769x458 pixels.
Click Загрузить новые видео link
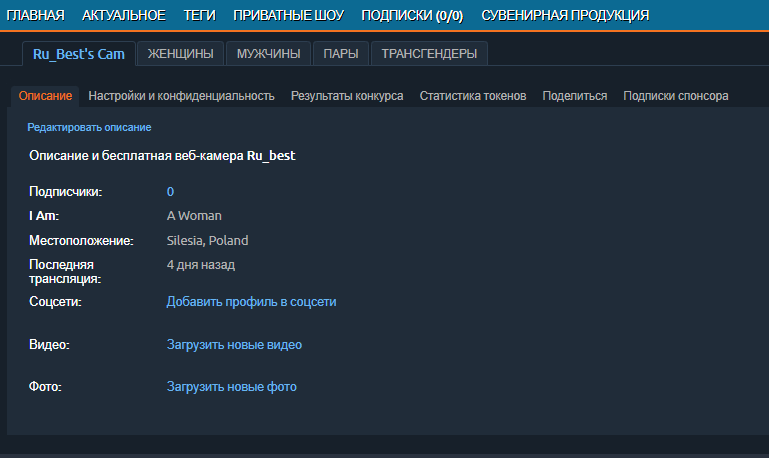click(x=234, y=345)
